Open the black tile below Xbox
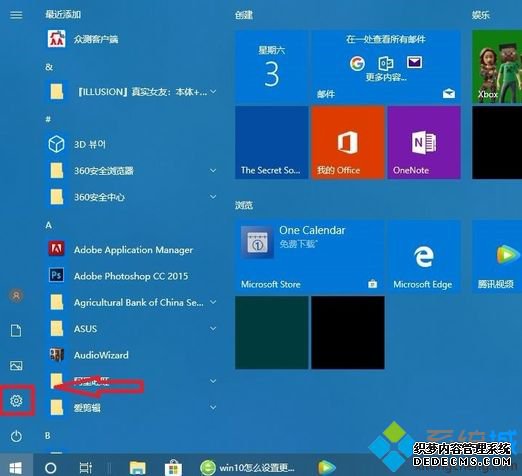This screenshot has width=522, height=476. (497, 143)
